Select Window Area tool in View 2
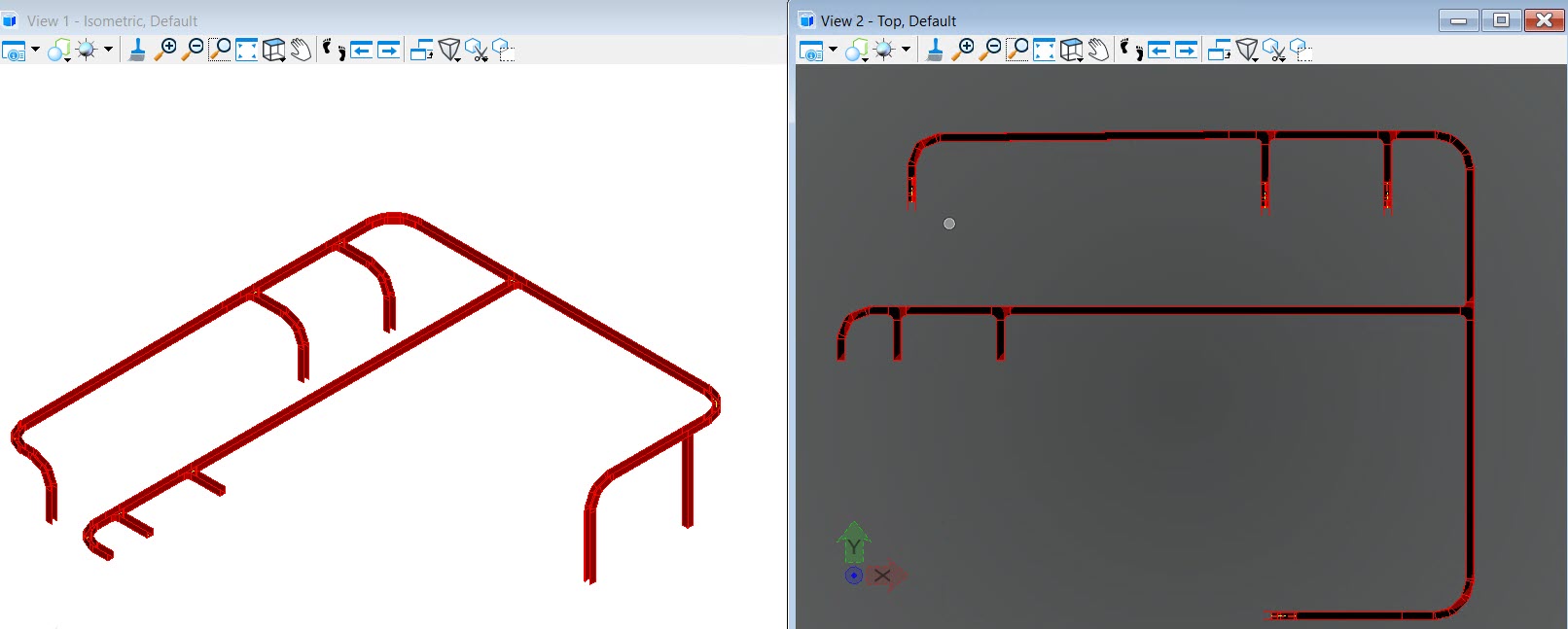Viewport: 1568px width, 629px height. [1017, 51]
